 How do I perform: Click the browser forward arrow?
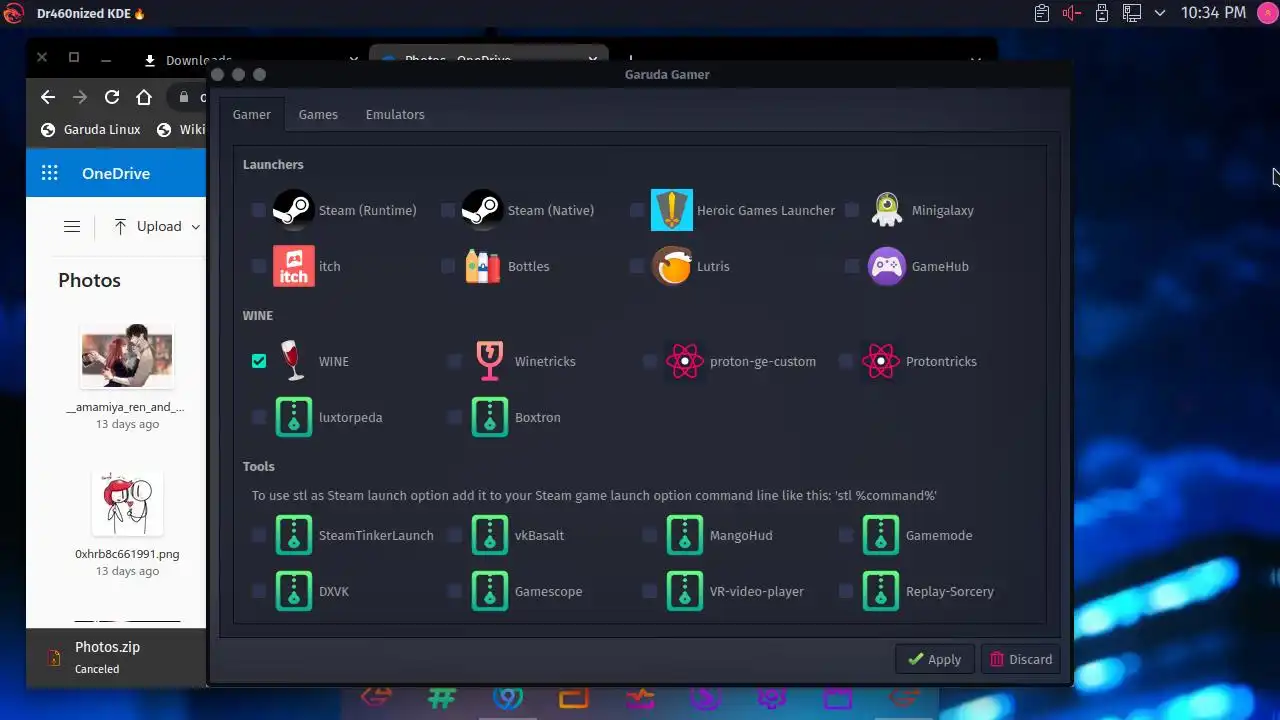pos(80,97)
